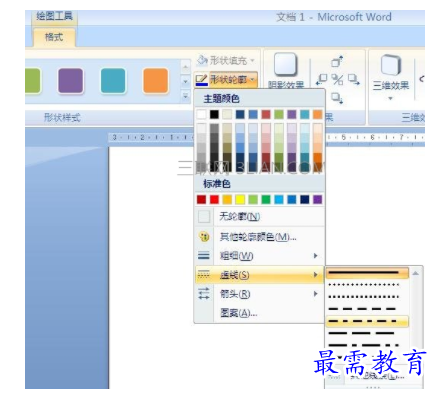Pick tan in theme colors top row
The width and height of the screenshot is (435, 394).
pyautogui.click(x=227, y=114)
